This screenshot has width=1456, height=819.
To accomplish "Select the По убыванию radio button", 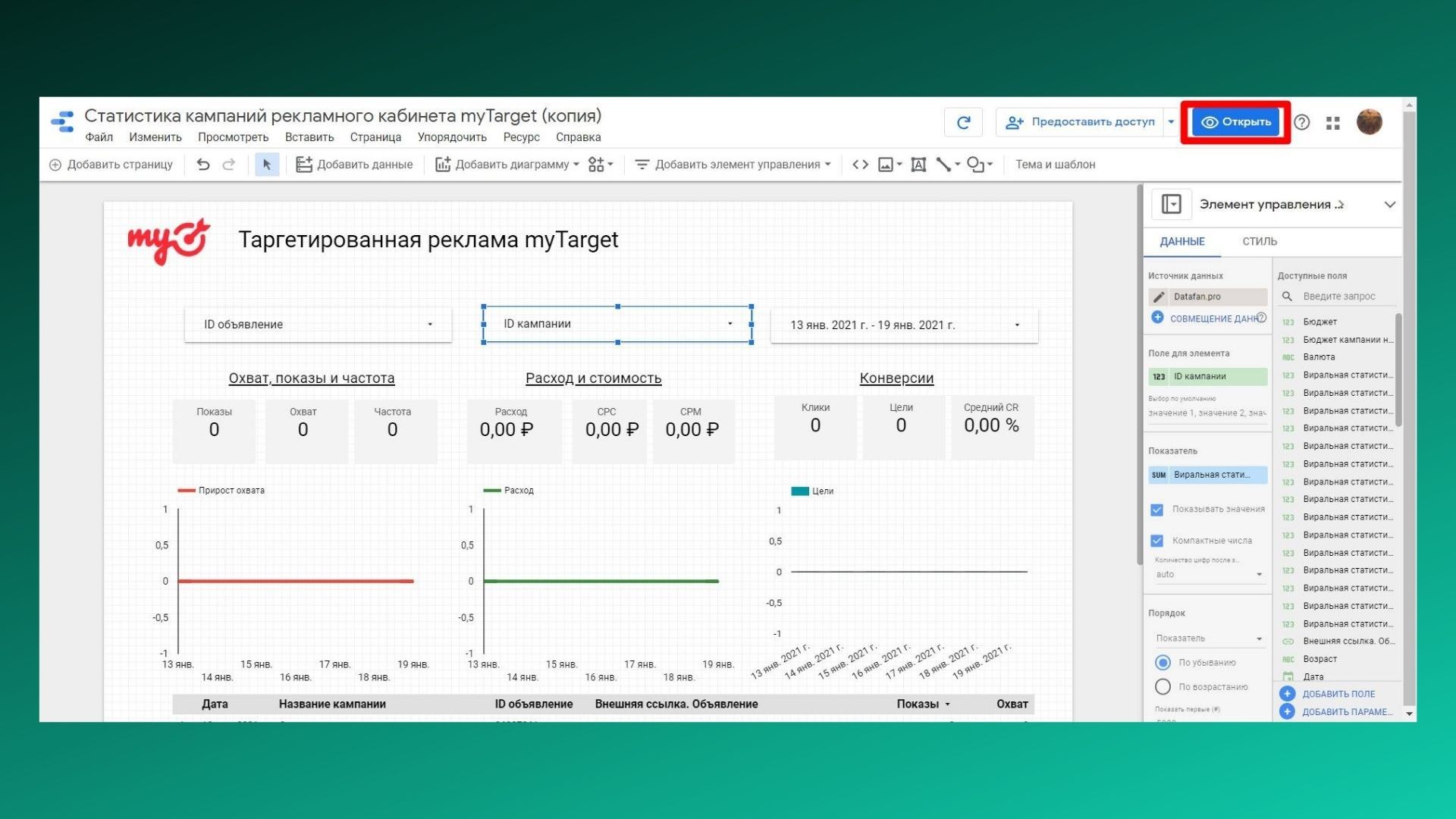I will click(1163, 662).
